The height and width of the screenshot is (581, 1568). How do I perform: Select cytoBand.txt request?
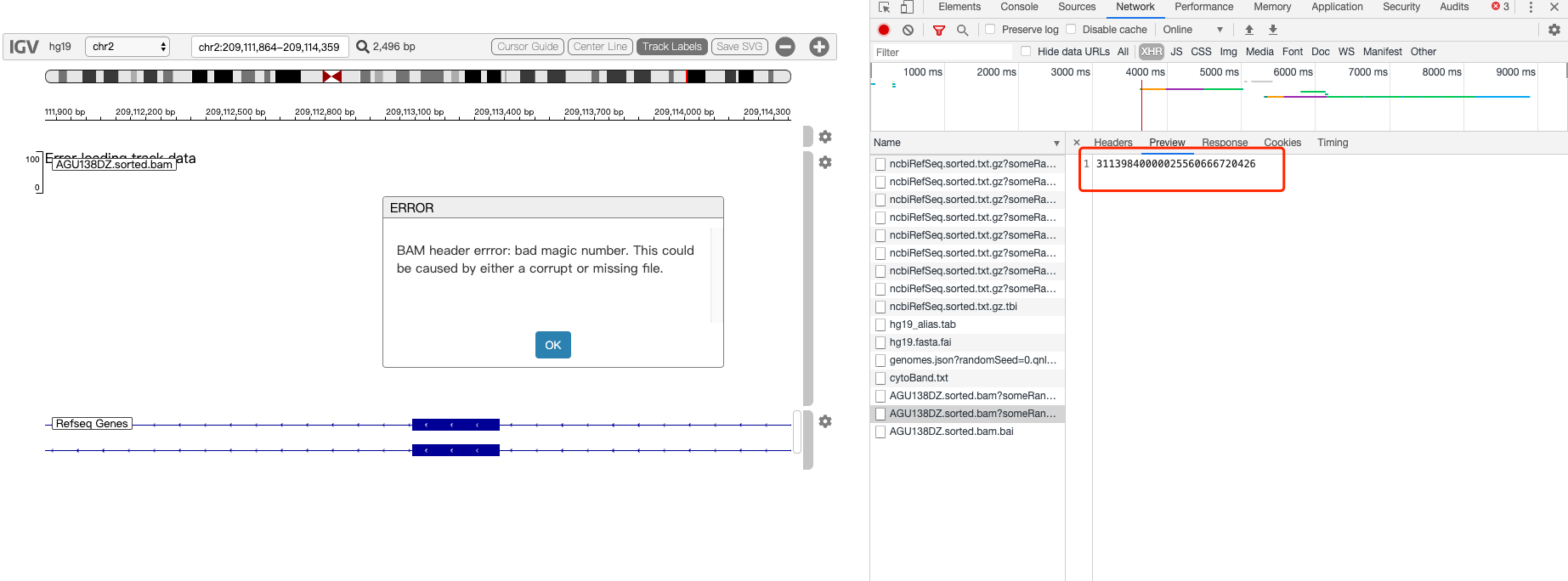tap(967, 378)
